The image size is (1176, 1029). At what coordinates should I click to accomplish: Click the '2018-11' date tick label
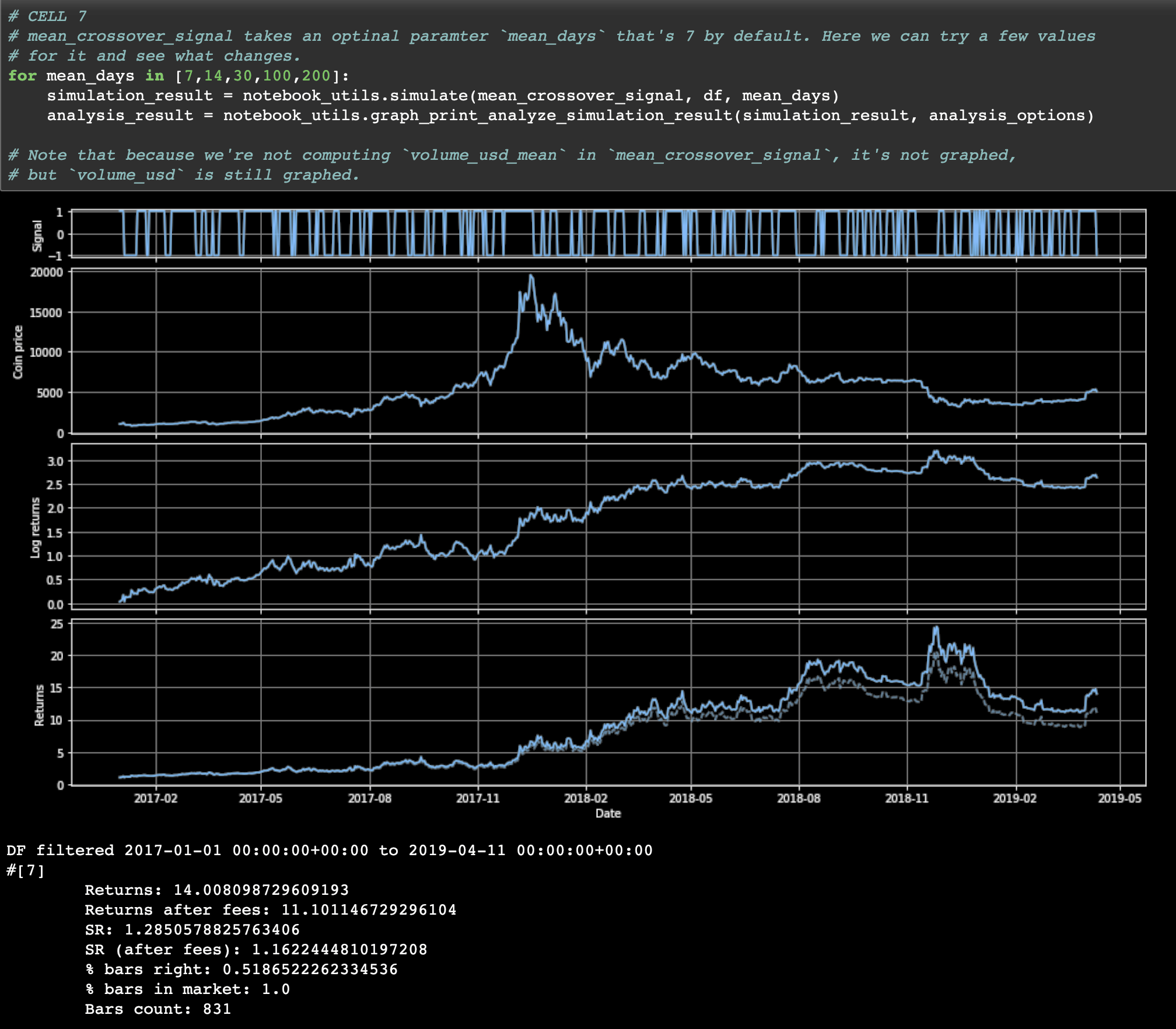907,798
